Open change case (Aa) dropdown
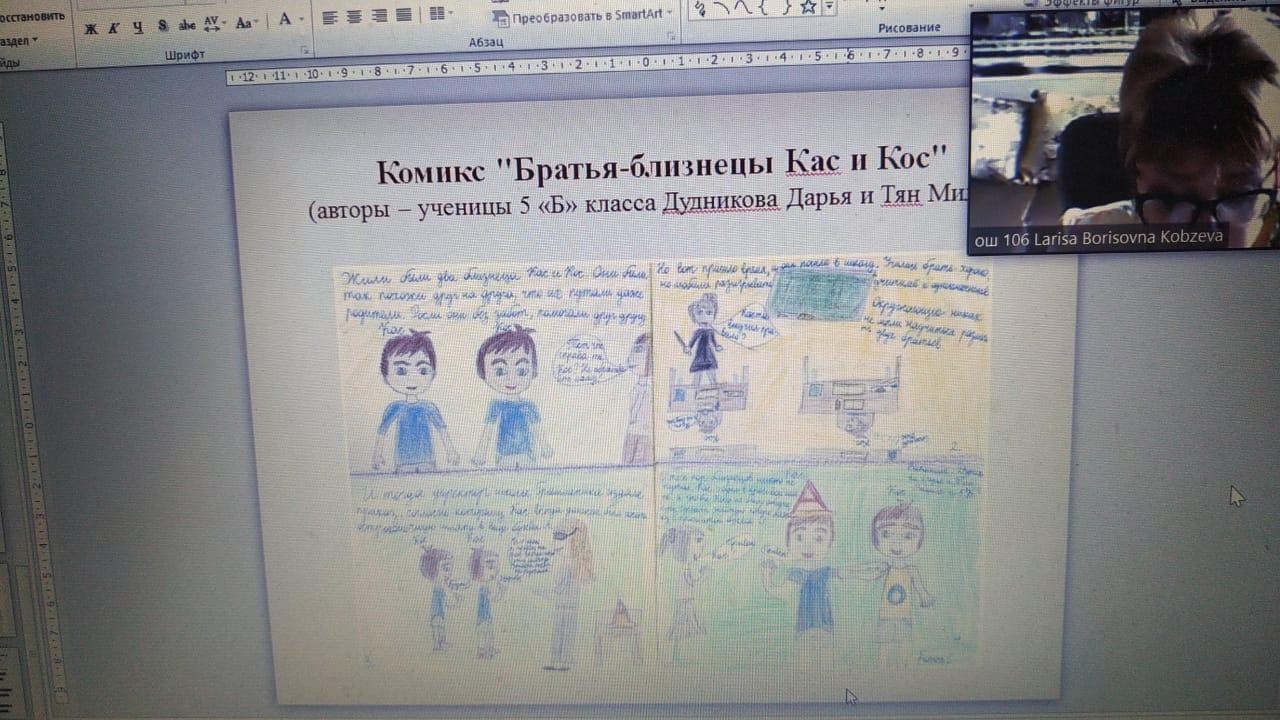1280x720 pixels. [x=247, y=22]
